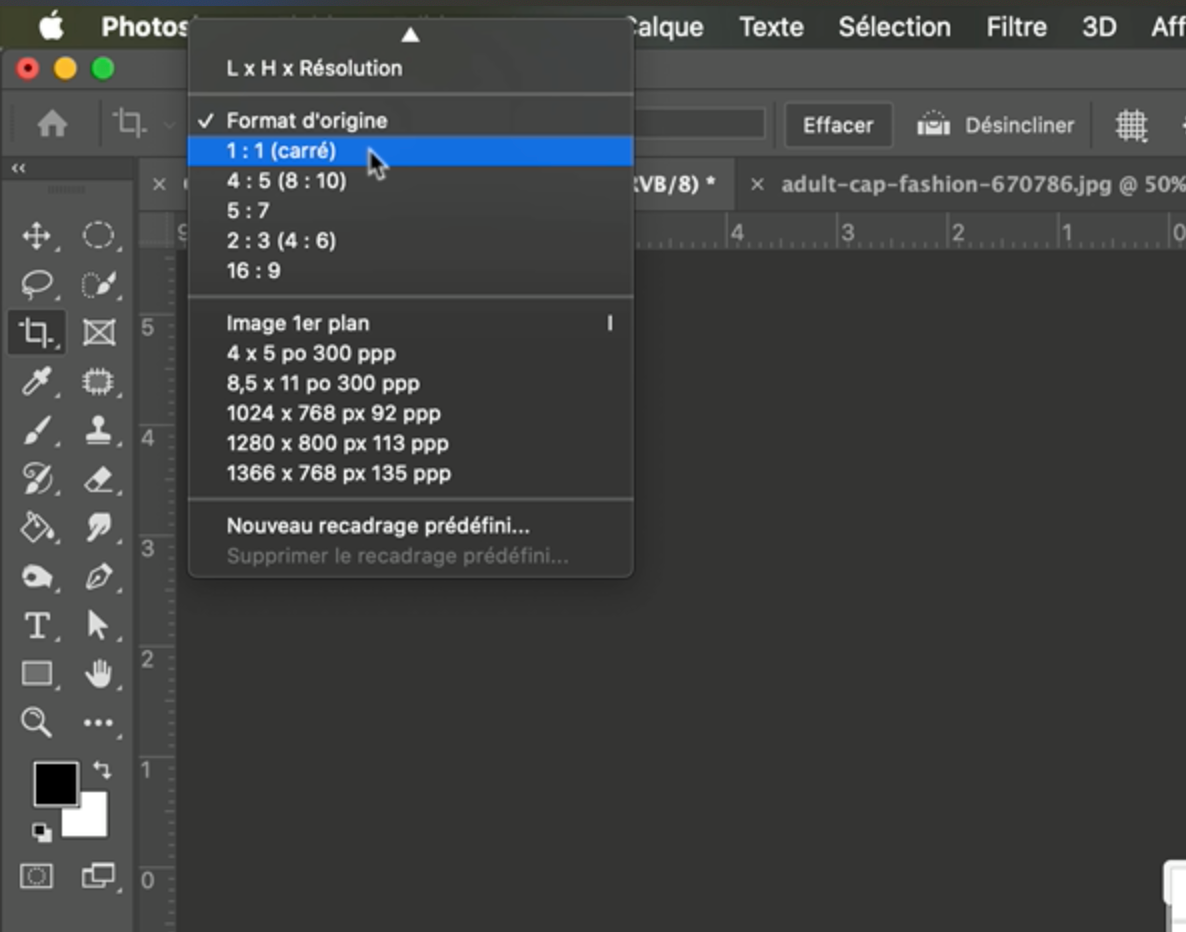
Task: Click Nouveau recadrage prédéfini...
Action: [x=410, y=526]
